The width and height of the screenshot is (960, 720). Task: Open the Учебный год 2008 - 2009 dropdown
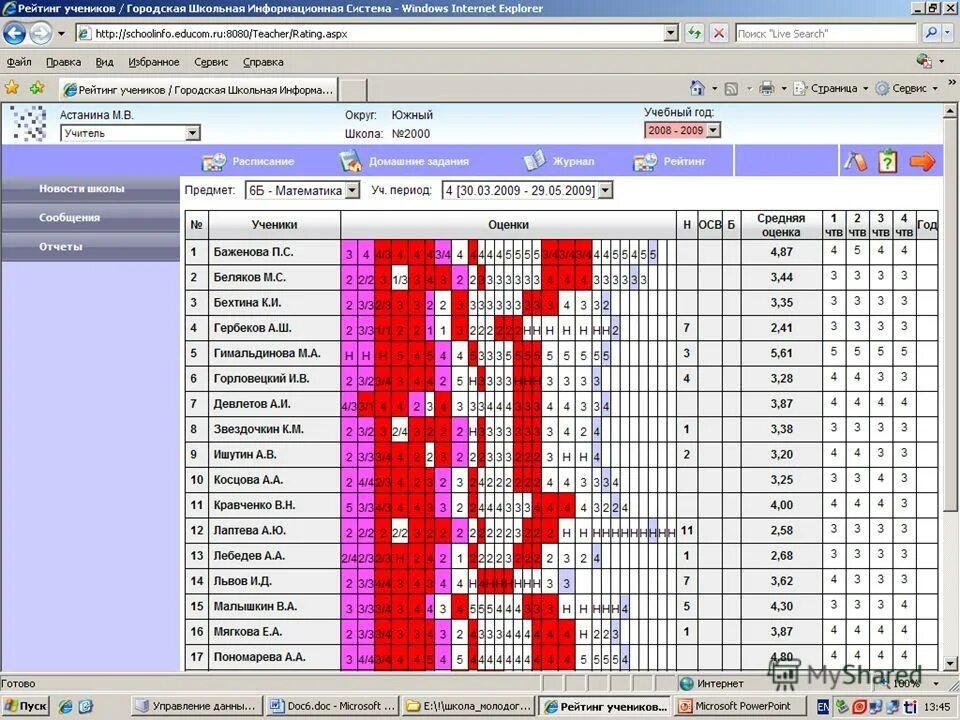click(x=713, y=130)
